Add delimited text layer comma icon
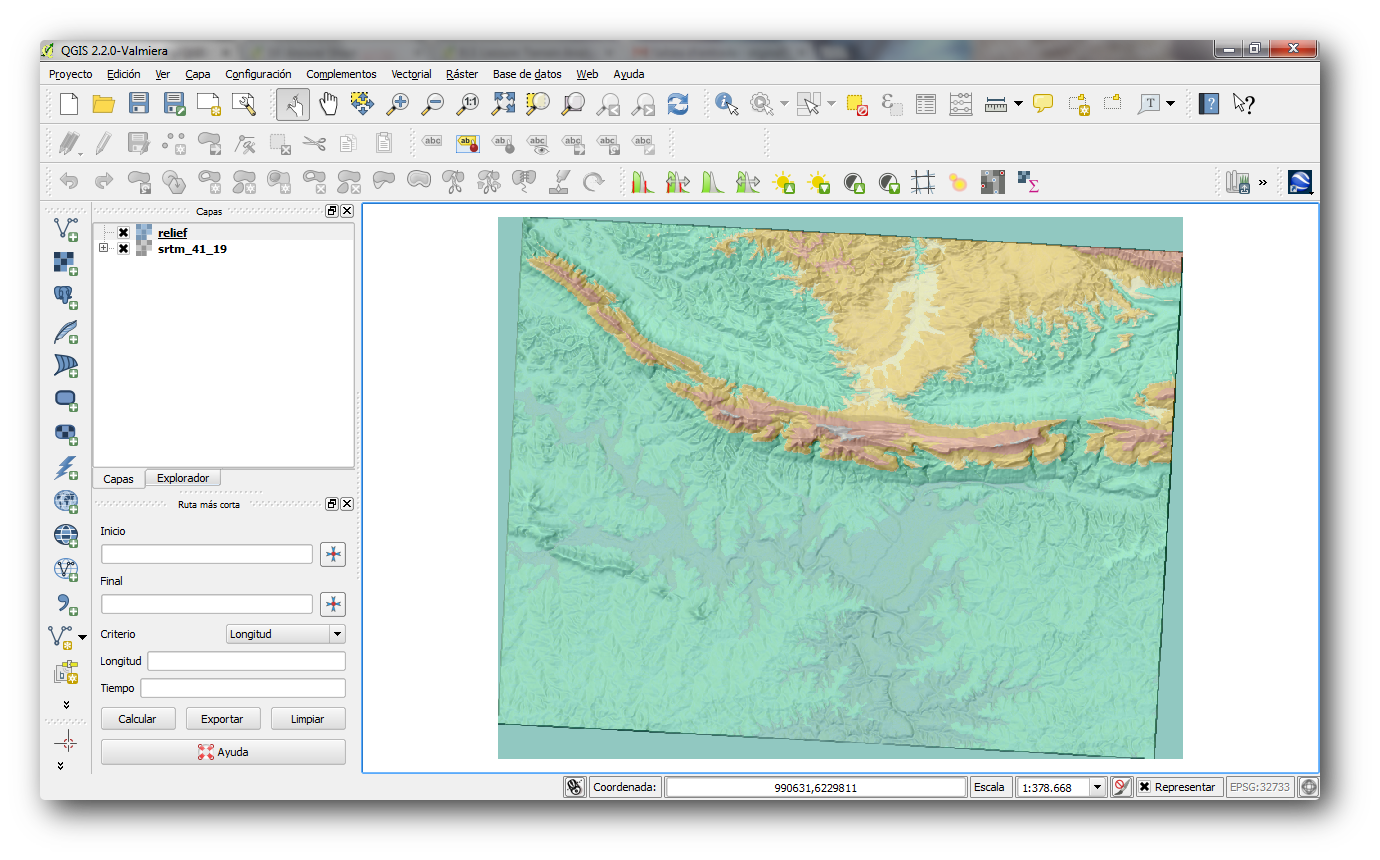 click(66, 603)
